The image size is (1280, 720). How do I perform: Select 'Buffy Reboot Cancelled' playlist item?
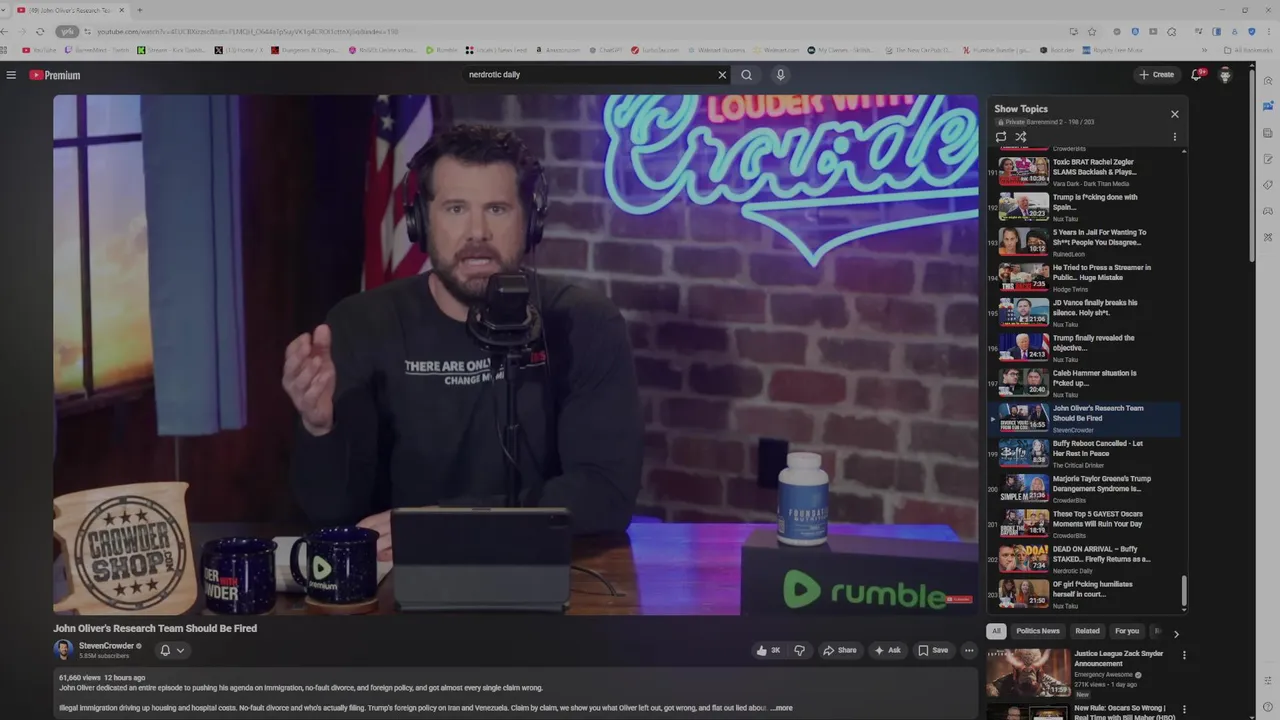click(x=1084, y=452)
